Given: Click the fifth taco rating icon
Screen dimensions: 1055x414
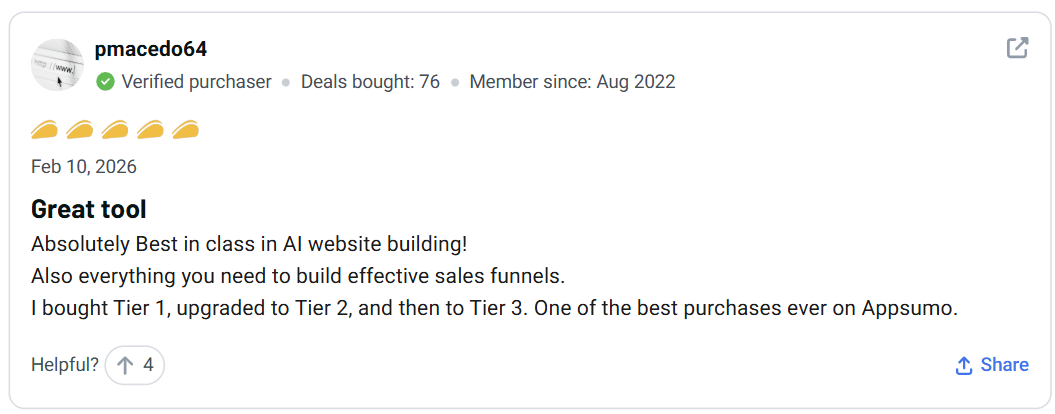Looking at the screenshot, I should 185,130.
